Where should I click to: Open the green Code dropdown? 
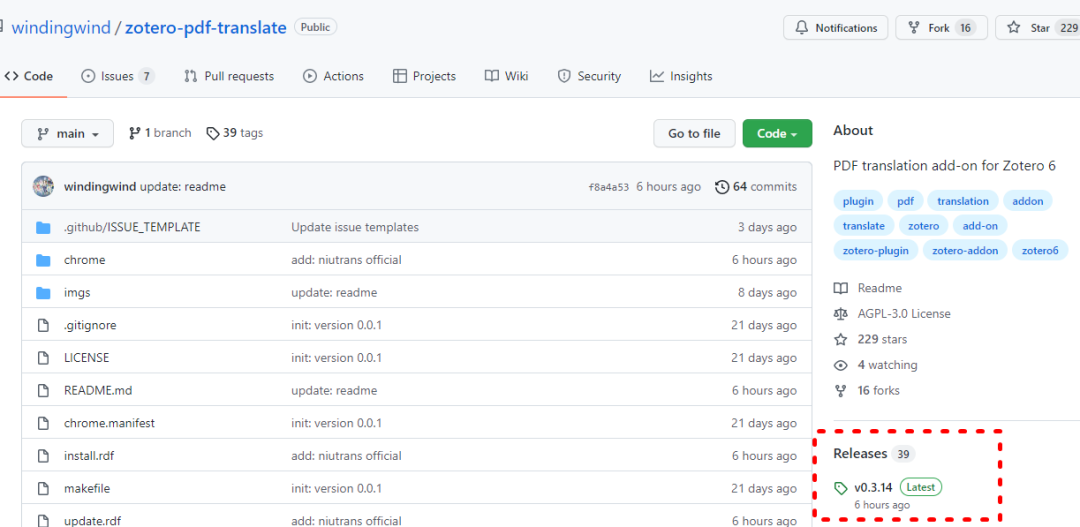777,134
